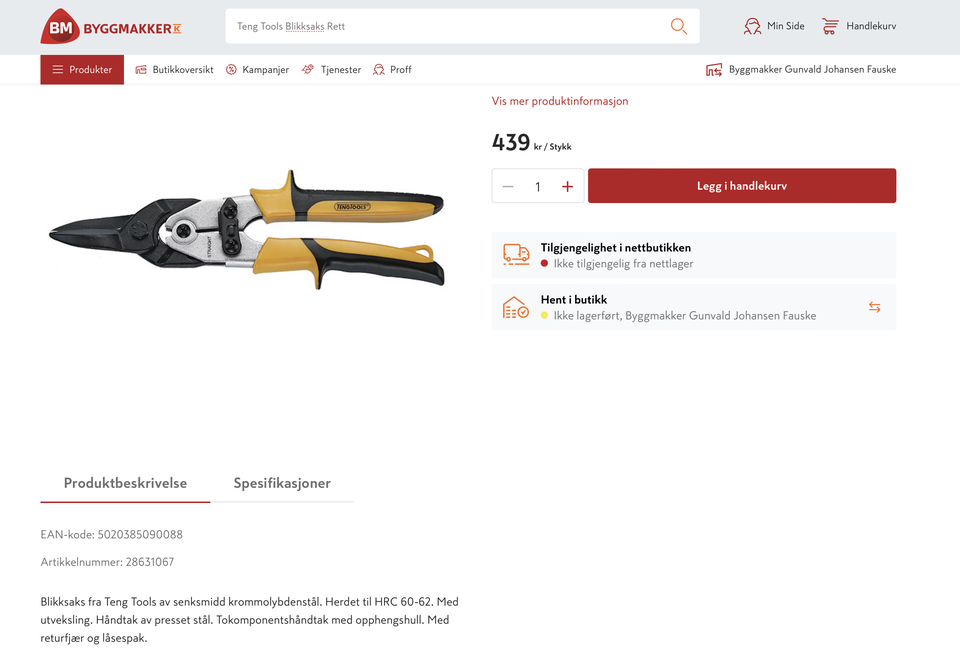The width and height of the screenshot is (960, 662).
Task: Open the Produkter hamburger menu
Action: click(x=82, y=70)
